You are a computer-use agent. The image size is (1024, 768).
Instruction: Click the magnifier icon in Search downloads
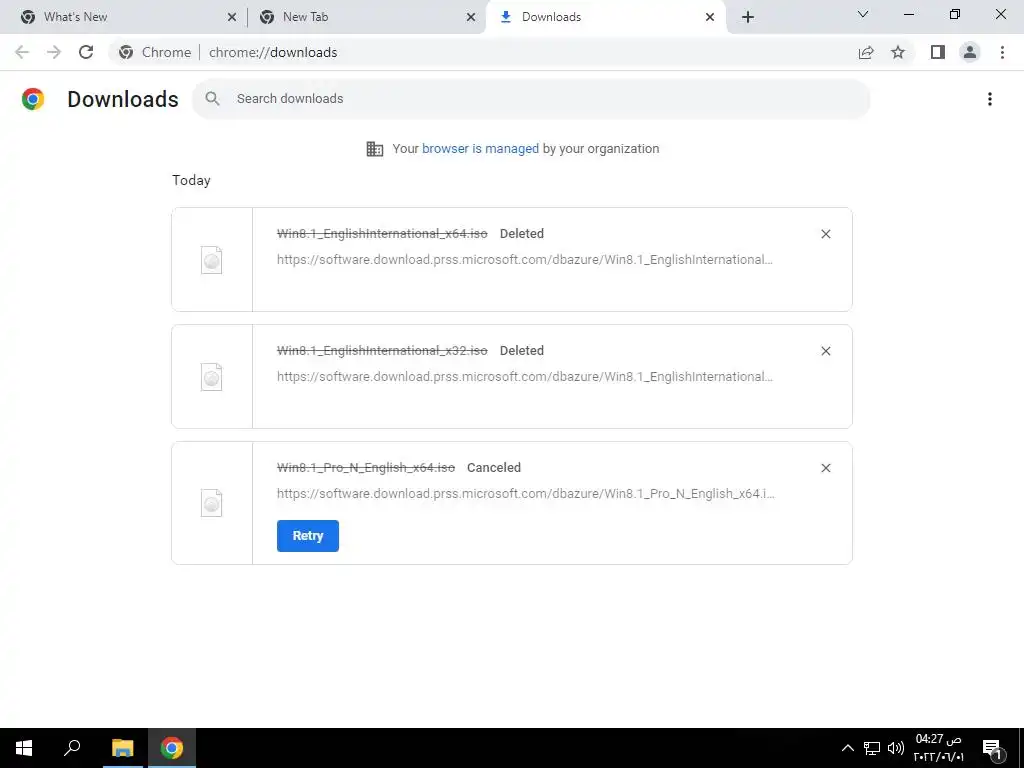(212, 99)
